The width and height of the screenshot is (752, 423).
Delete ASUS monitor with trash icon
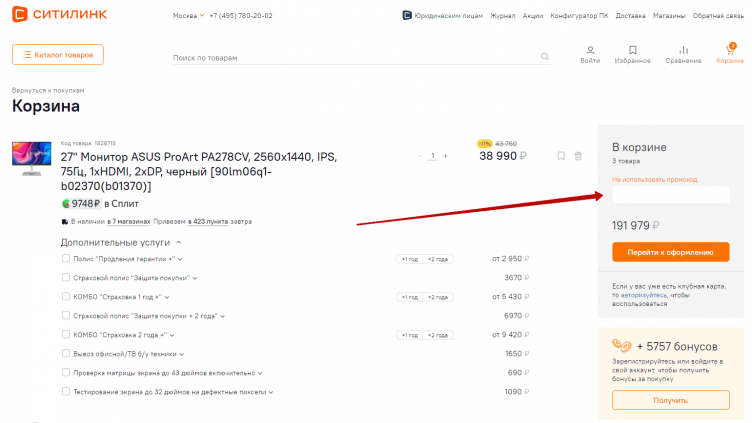coord(578,156)
